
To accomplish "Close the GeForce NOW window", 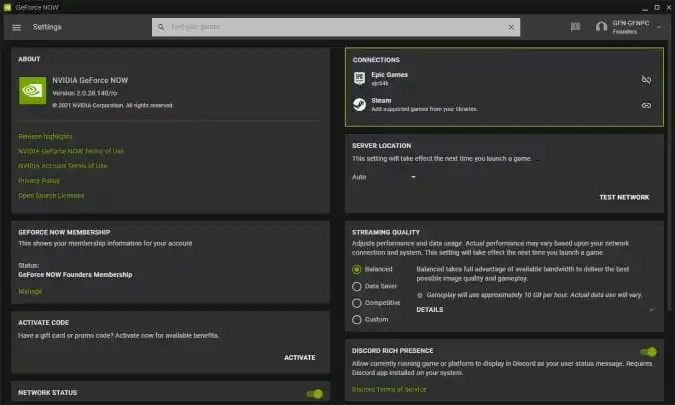I will tap(669, 7).
